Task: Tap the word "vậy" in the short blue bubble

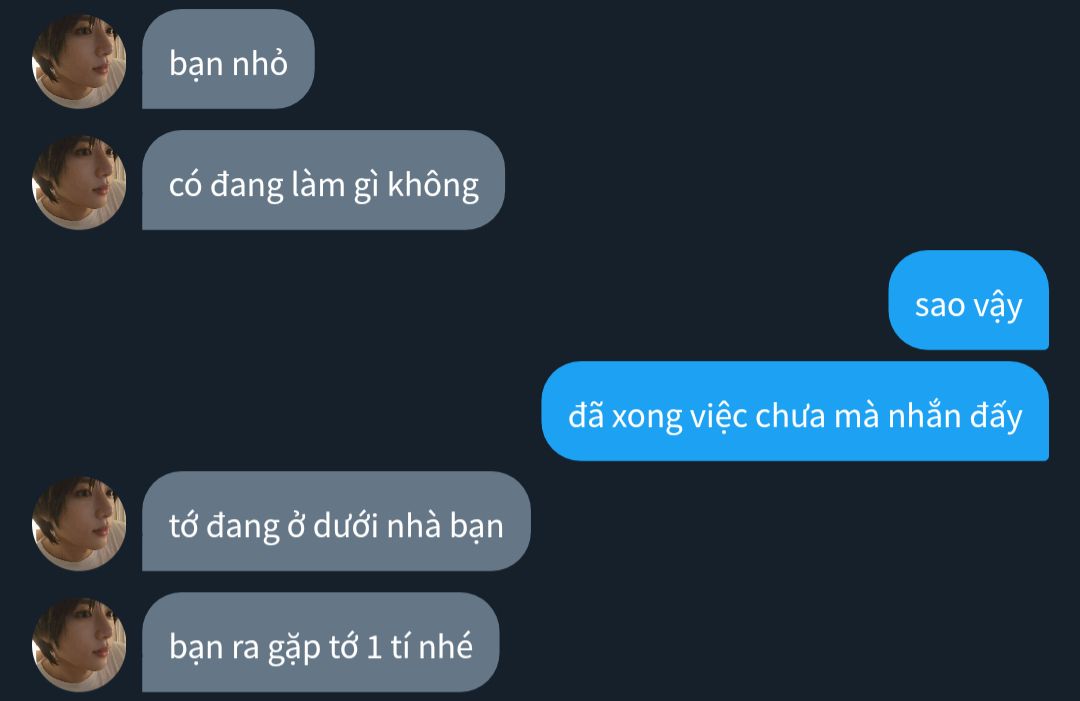Action: [997, 307]
